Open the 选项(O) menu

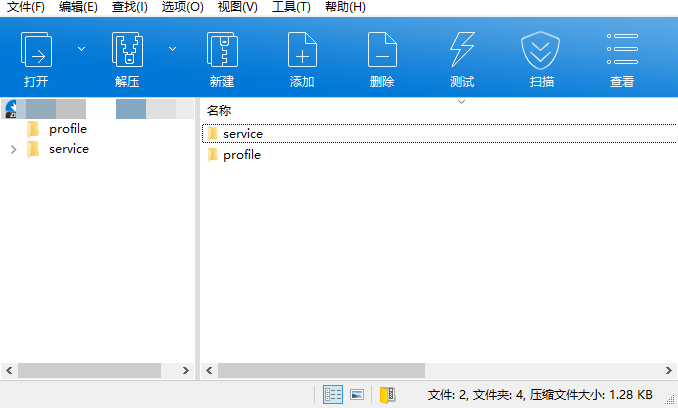tap(182, 7)
